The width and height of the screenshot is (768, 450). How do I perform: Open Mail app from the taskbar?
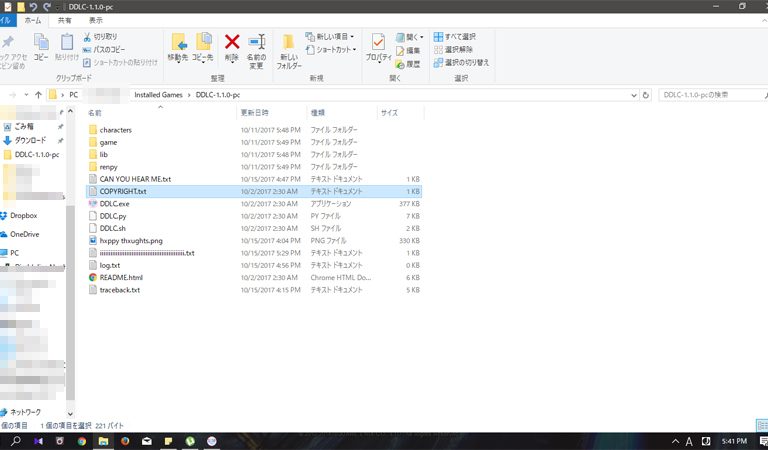(x=146, y=441)
